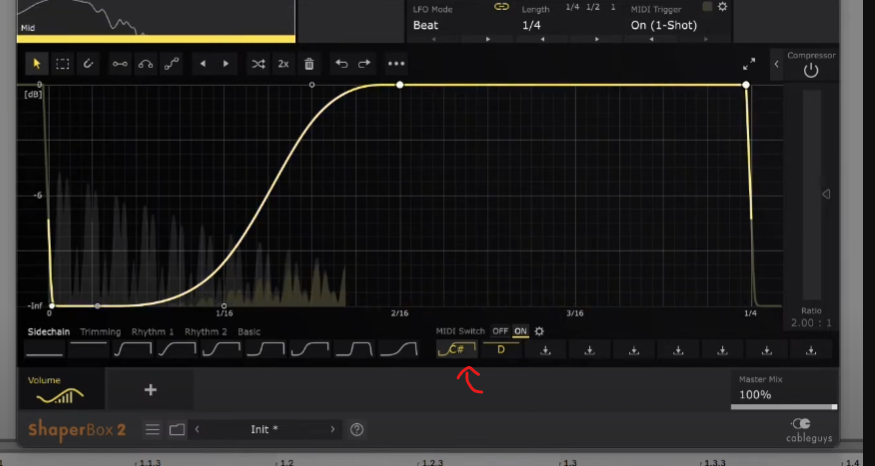Click the Master Mix slider bar
Image resolution: width=875 pixels, height=466 pixels.
[784, 407]
